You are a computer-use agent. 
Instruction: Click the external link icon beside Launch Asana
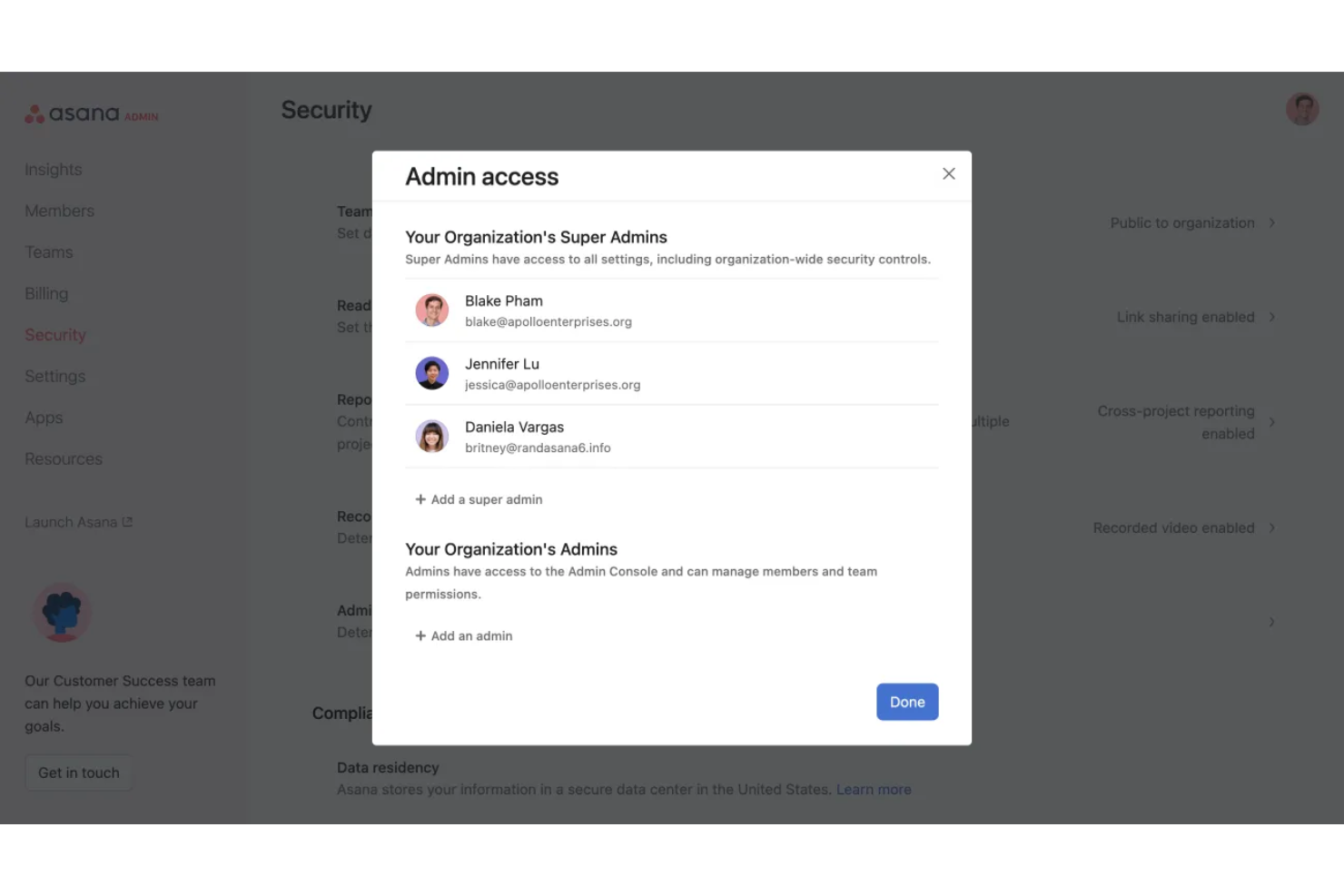tap(129, 521)
